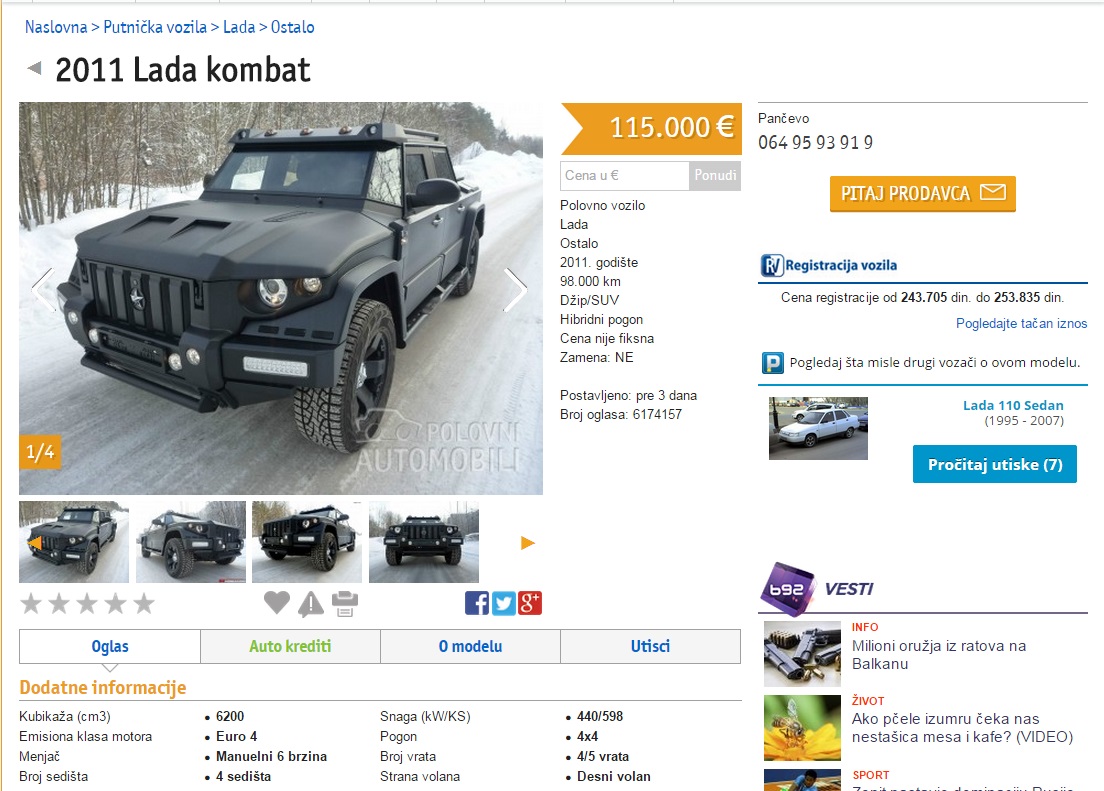Rate the car with the first star
This screenshot has width=1104, height=791.
pos(31,604)
